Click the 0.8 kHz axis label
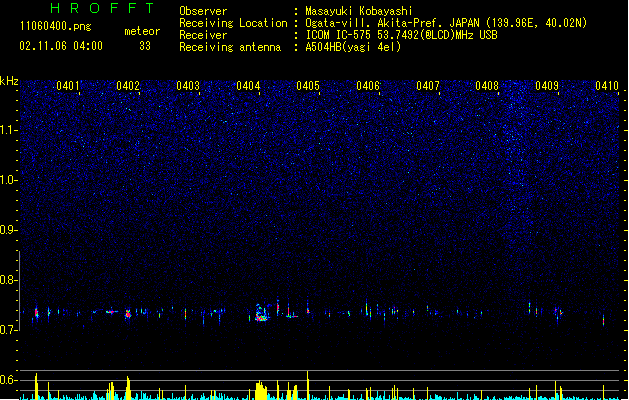The width and height of the screenshot is (629, 400). point(8,280)
